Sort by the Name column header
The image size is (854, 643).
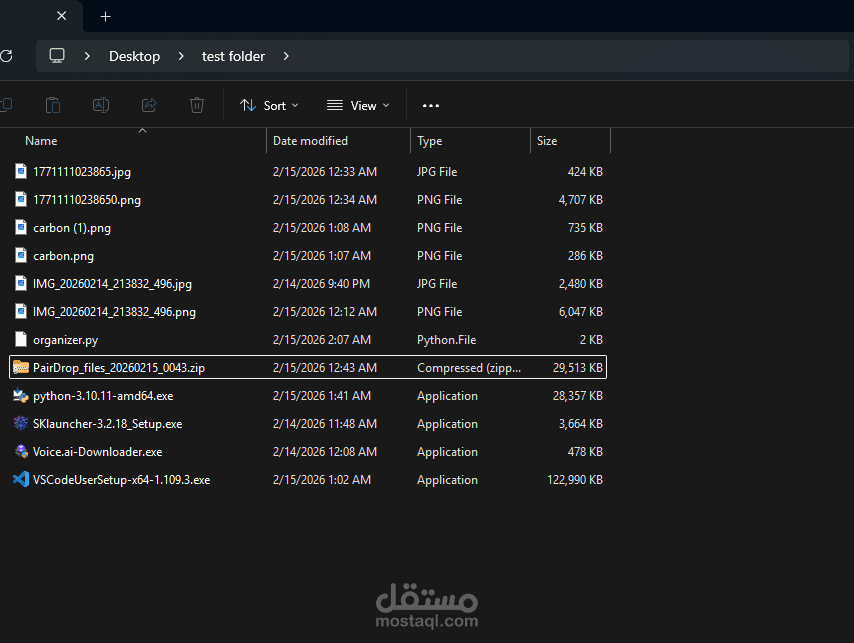(x=41, y=140)
